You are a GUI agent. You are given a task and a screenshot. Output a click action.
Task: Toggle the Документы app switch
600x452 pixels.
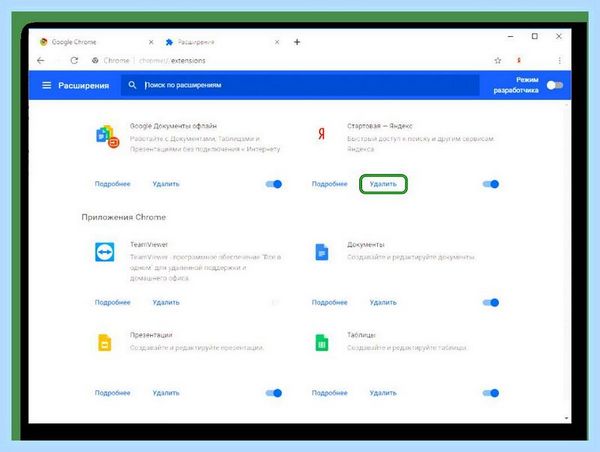coord(491,302)
